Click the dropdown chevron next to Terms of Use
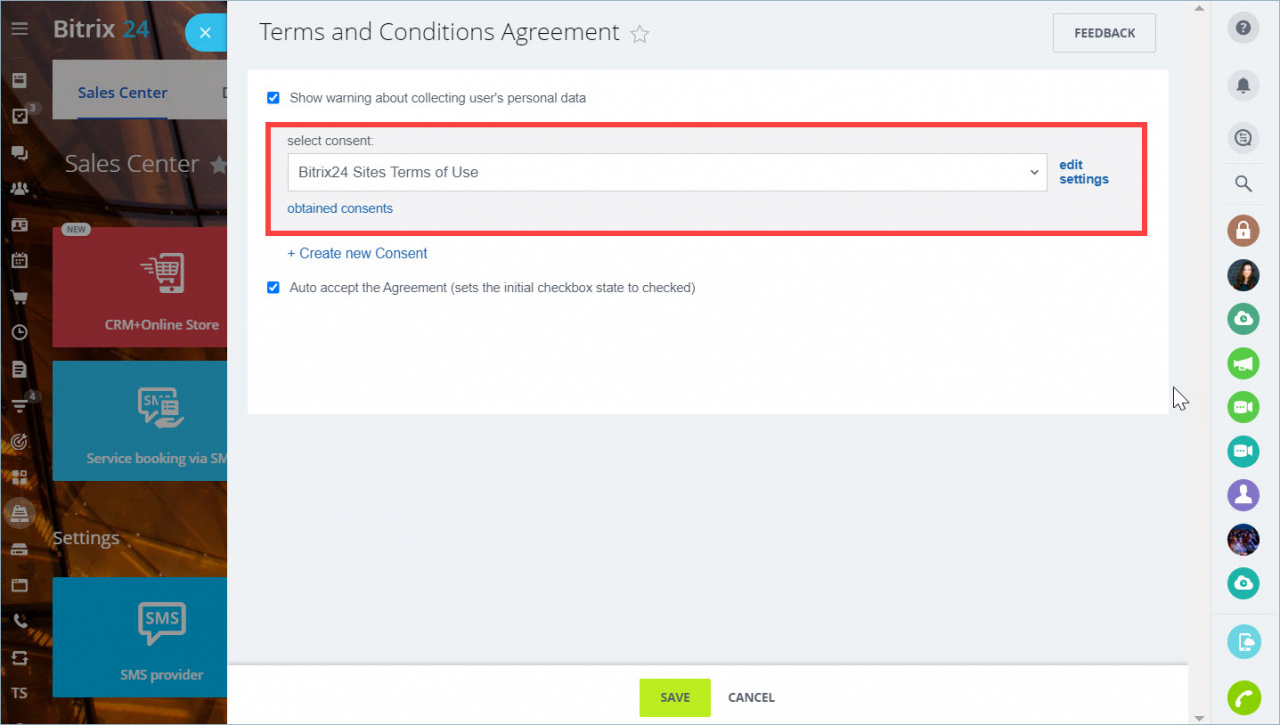The width and height of the screenshot is (1280, 725). pyautogui.click(x=1035, y=172)
